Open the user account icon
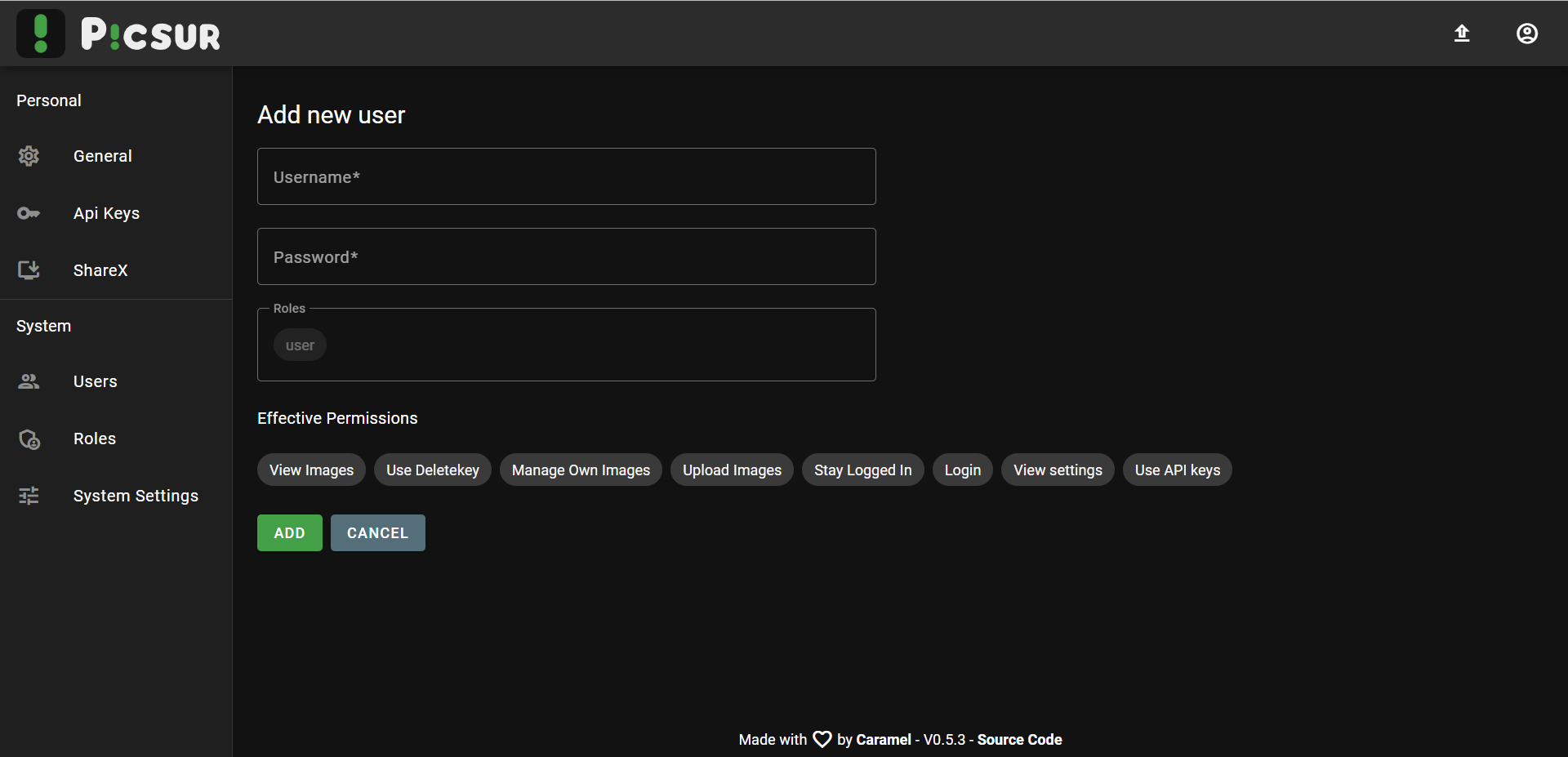Viewport: 1568px width, 757px height. [1526, 33]
